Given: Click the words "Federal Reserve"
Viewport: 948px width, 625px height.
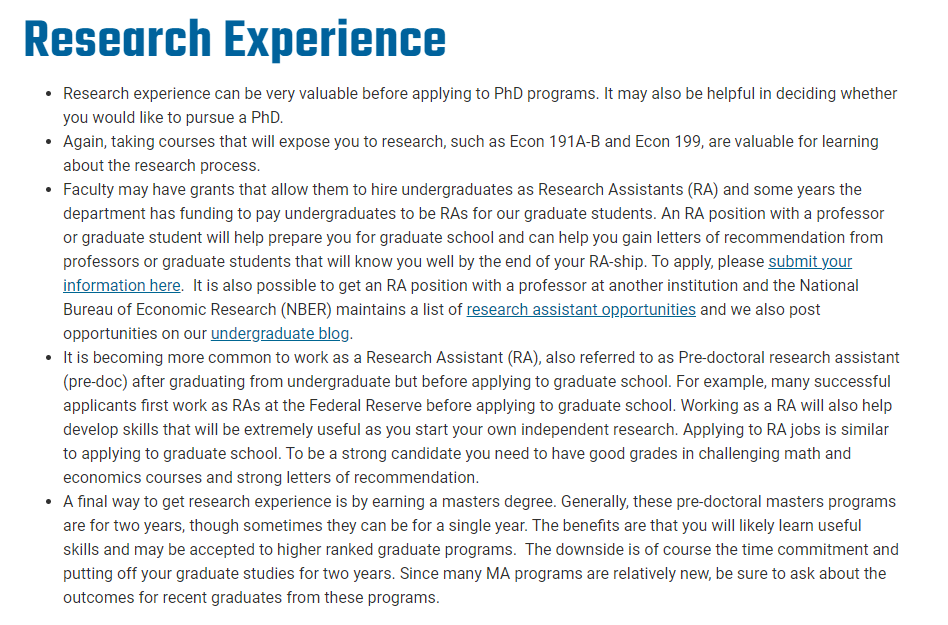Looking at the screenshot, I should [365, 406].
